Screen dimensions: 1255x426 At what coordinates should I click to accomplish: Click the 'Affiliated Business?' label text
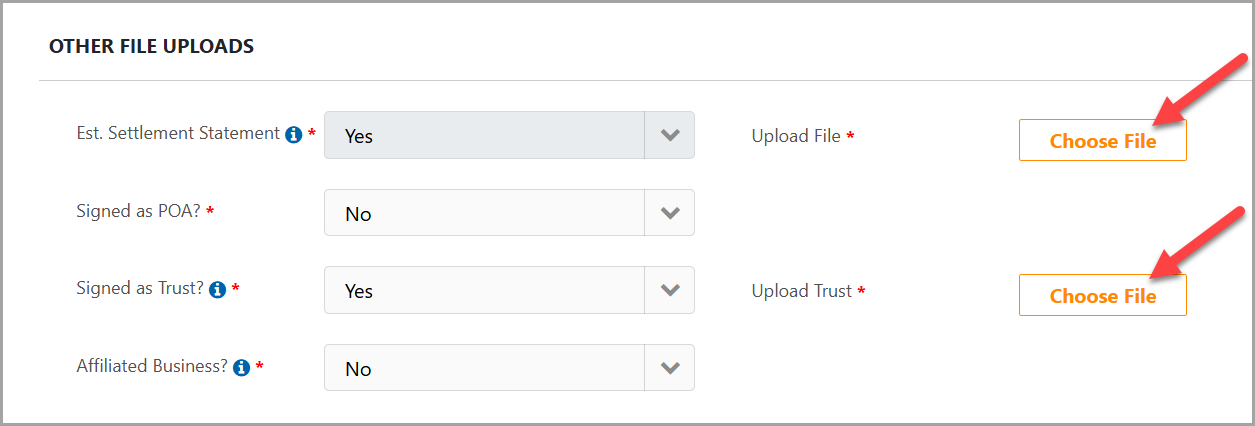[152, 366]
